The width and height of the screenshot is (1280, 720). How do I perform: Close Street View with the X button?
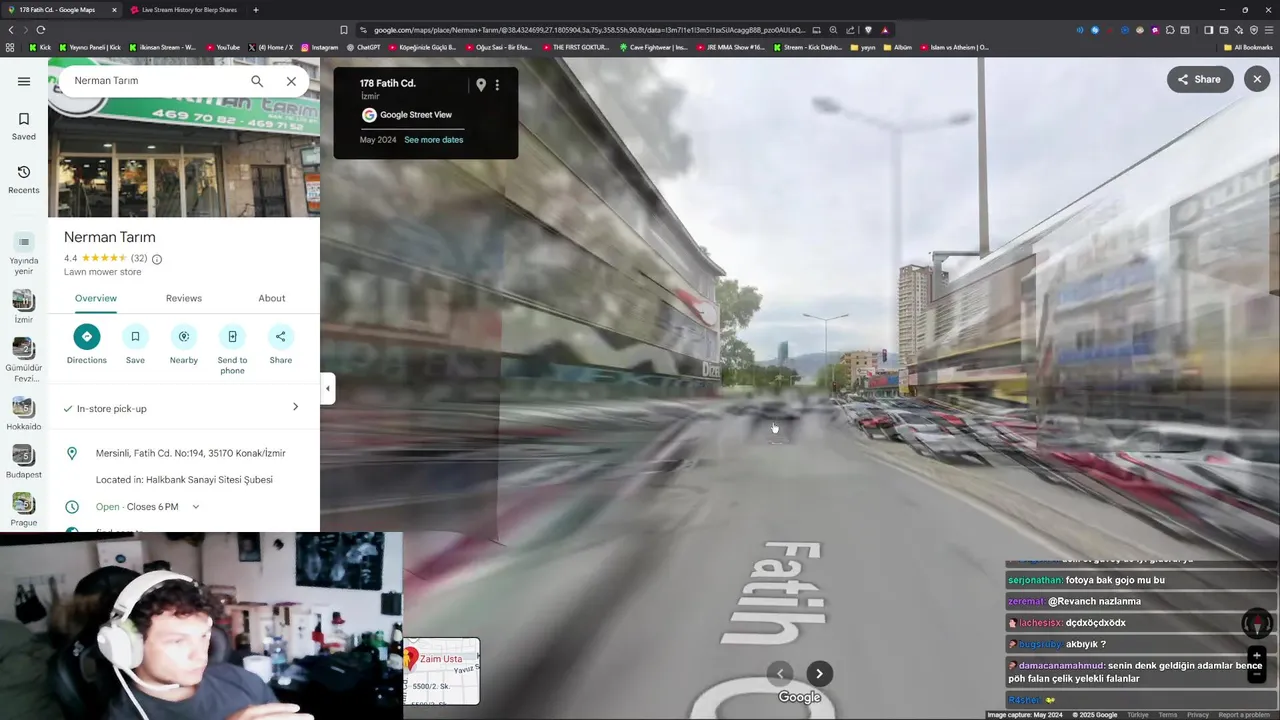[1257, 79]
